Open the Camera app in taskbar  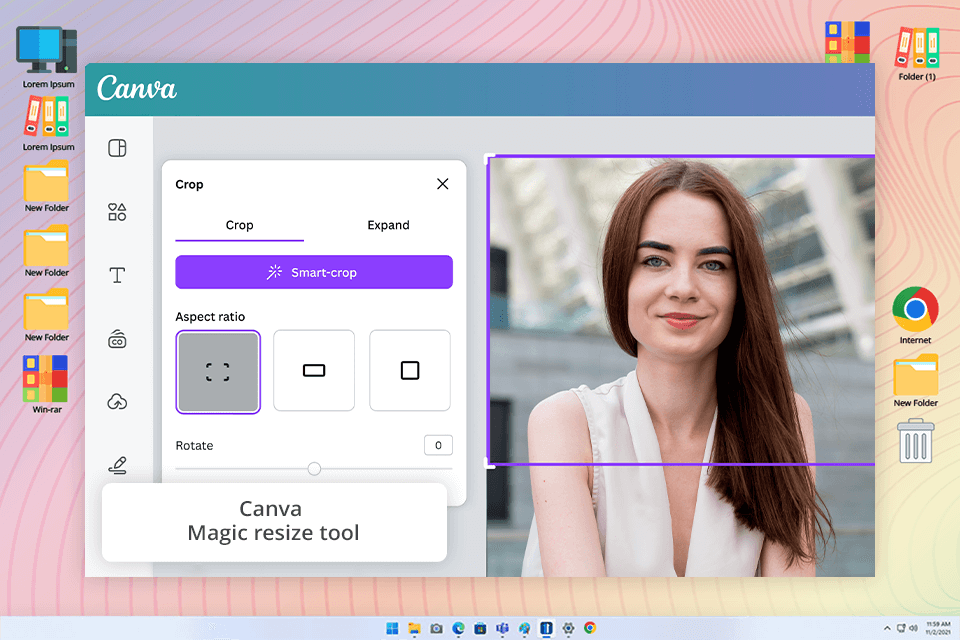tap(437, 628)
